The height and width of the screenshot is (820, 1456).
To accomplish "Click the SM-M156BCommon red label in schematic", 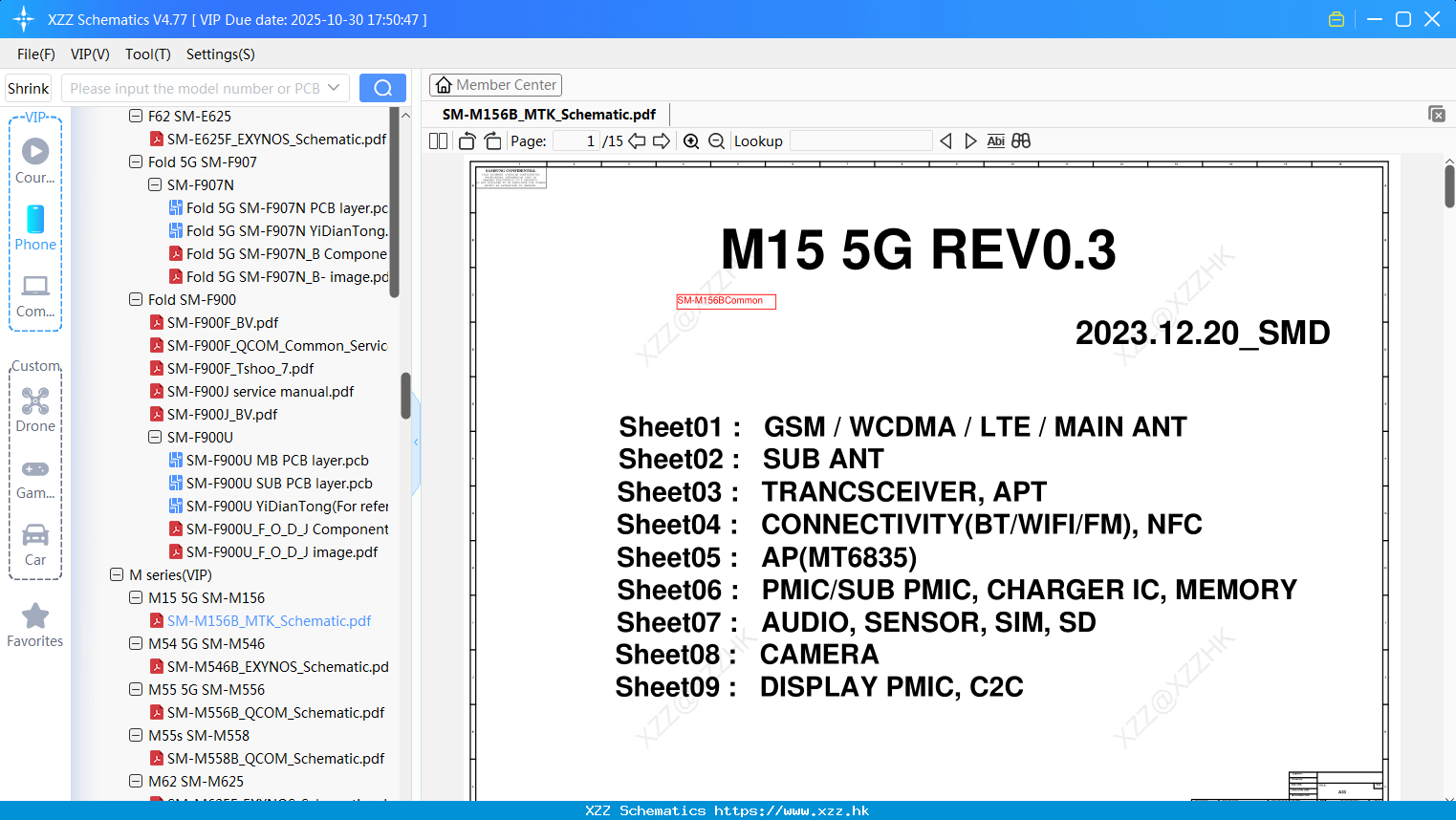I will pos(726,301).
